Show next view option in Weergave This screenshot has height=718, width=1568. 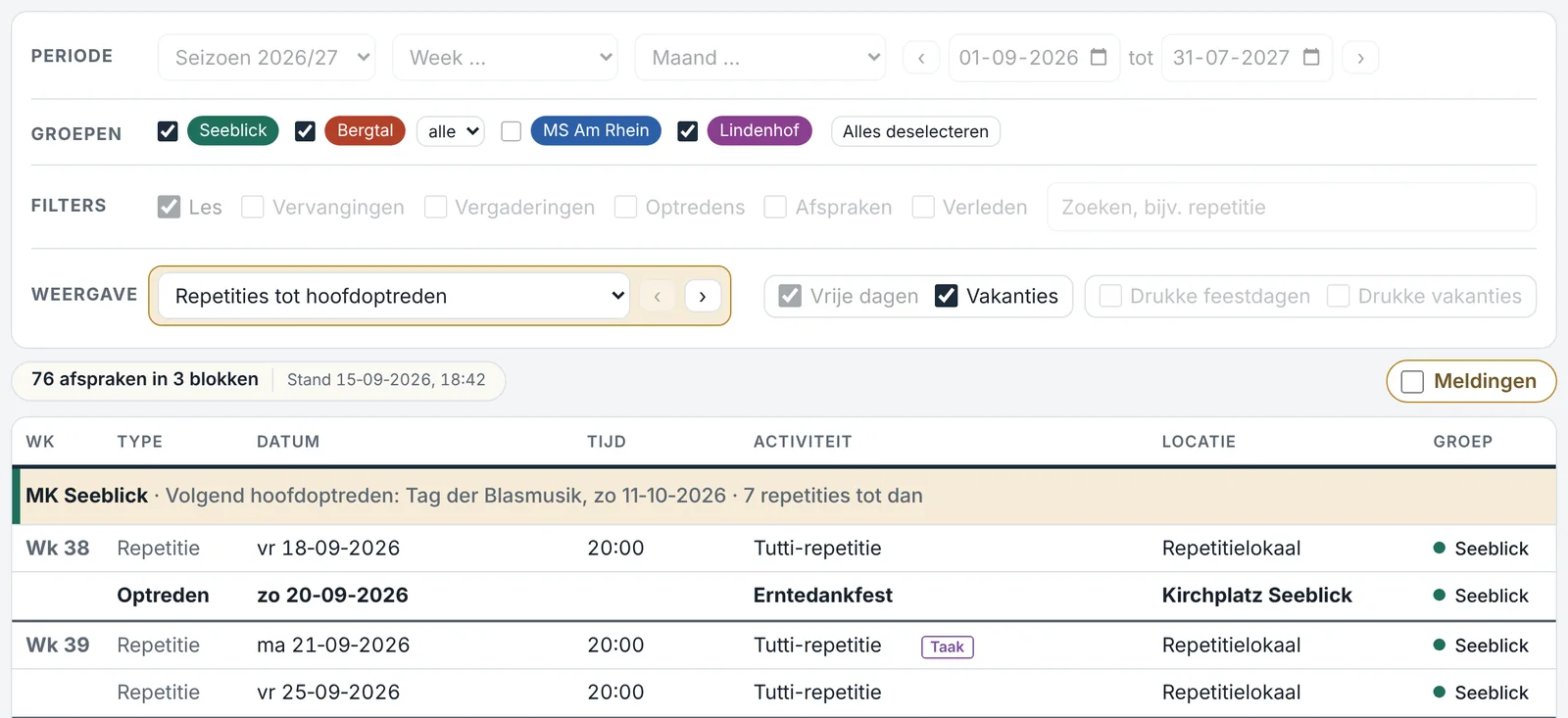click(703, 296)
